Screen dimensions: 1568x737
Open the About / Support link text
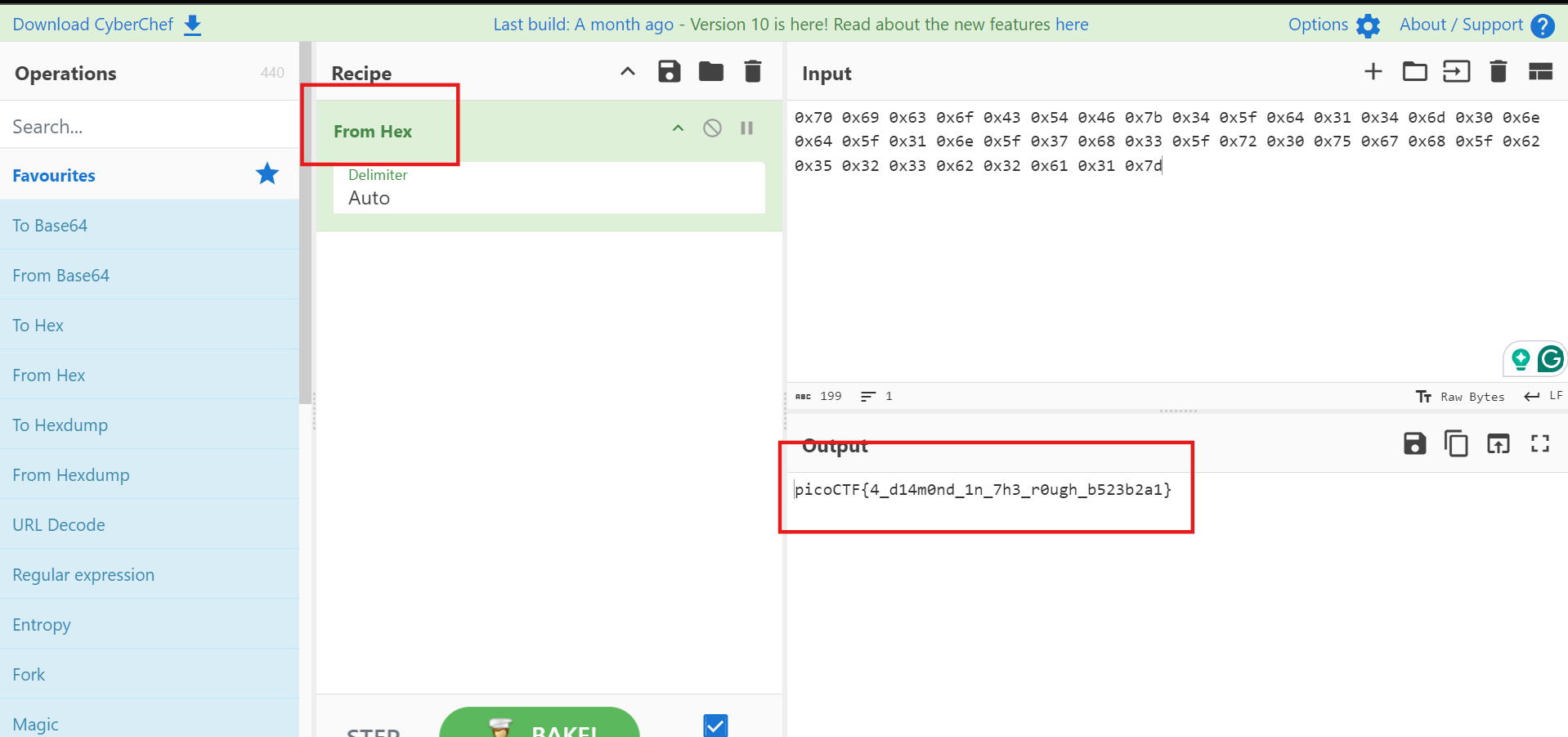1461,25
